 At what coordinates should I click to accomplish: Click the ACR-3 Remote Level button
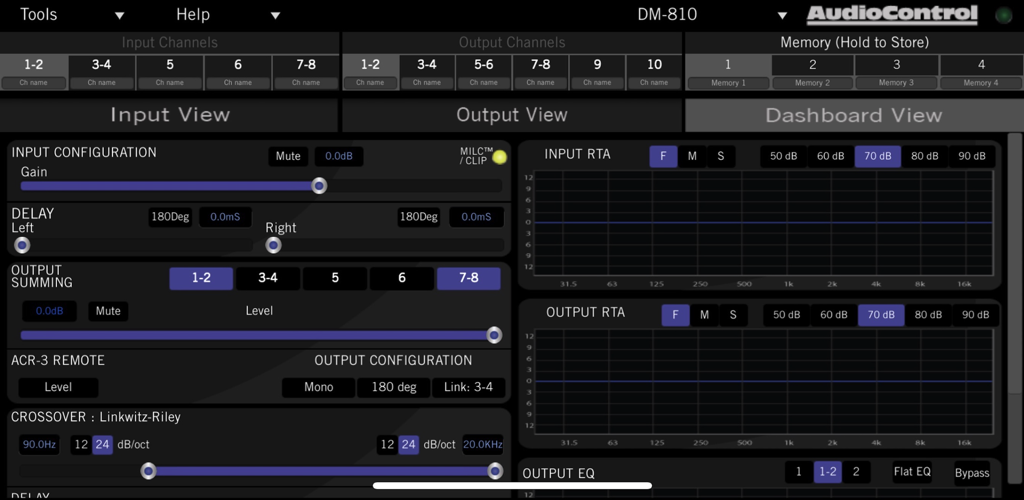58,387
